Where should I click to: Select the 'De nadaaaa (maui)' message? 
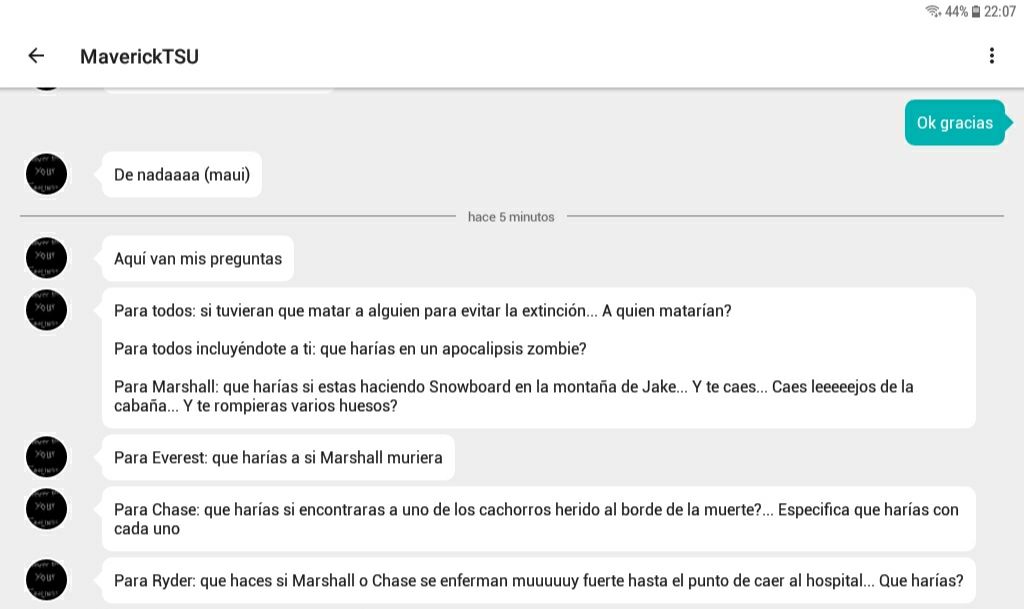[x=181, y=174]
